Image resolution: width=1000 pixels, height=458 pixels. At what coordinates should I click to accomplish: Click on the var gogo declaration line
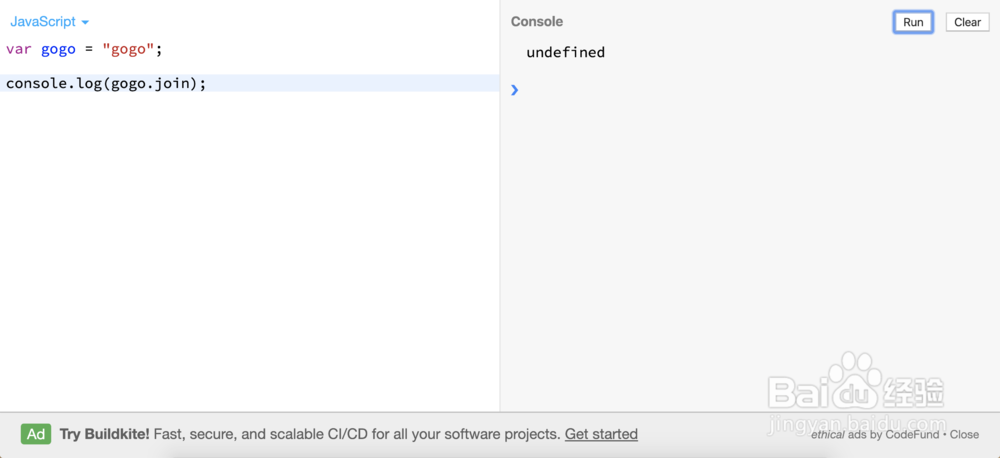[x=249, y=50]
